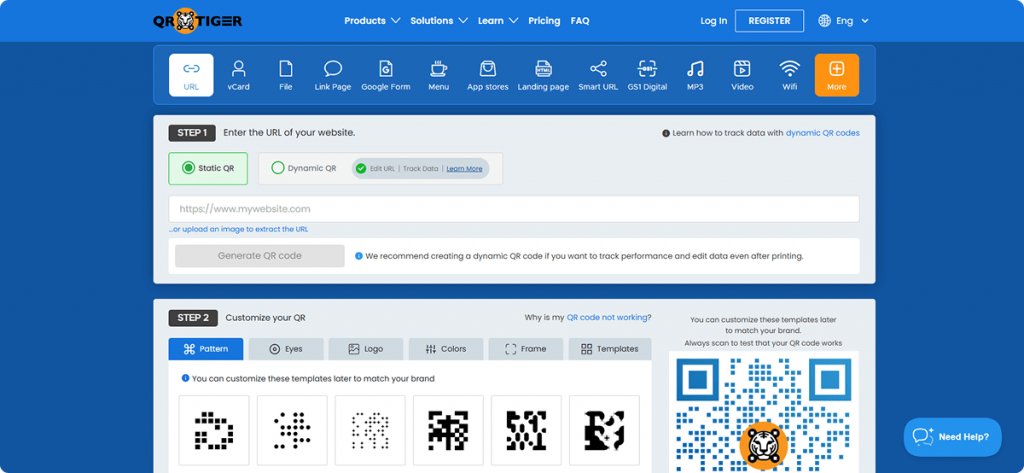
Task: Click the website URL input field
Action: [514, 209]
